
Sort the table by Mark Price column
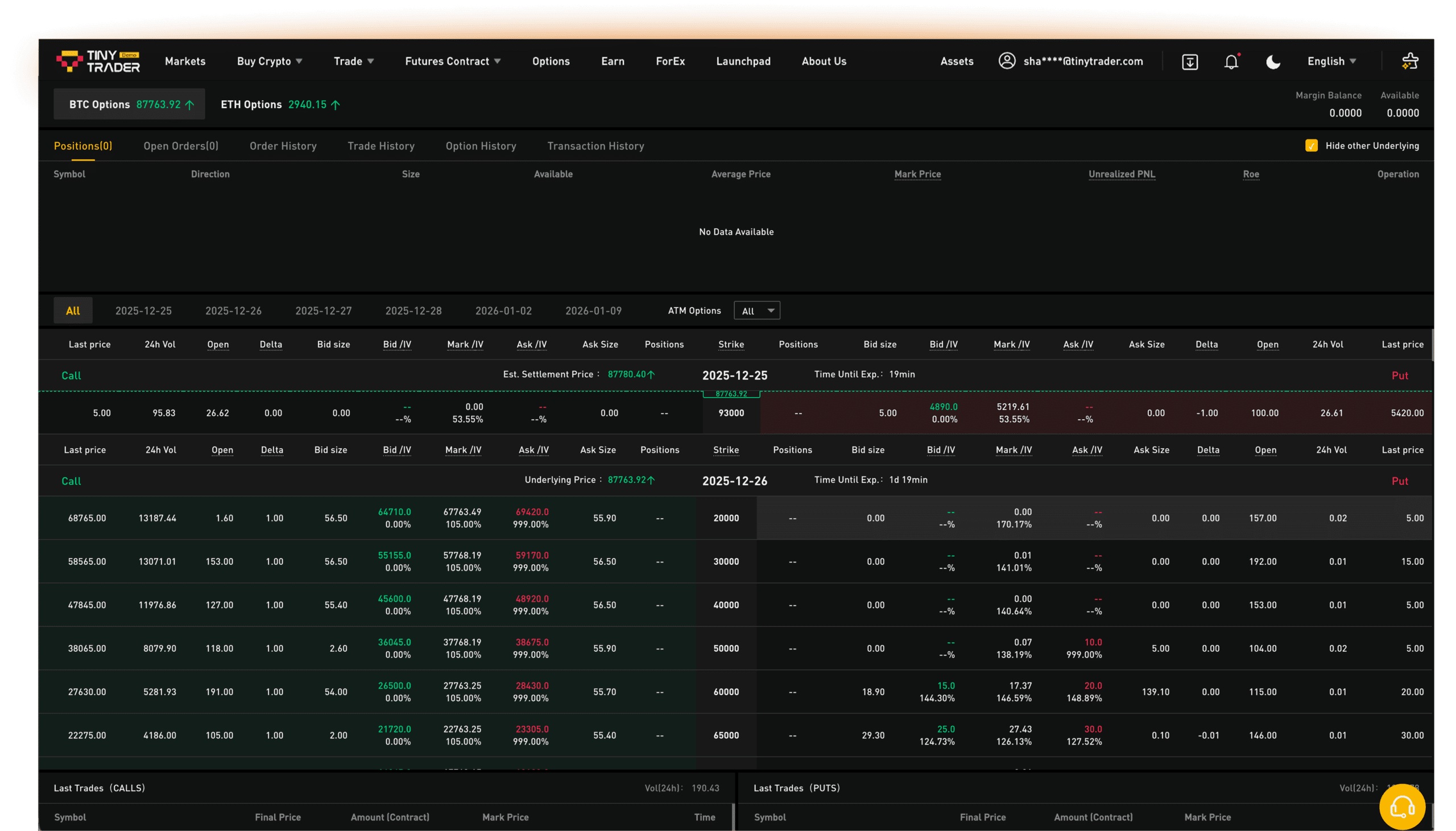tap(916, 174)
